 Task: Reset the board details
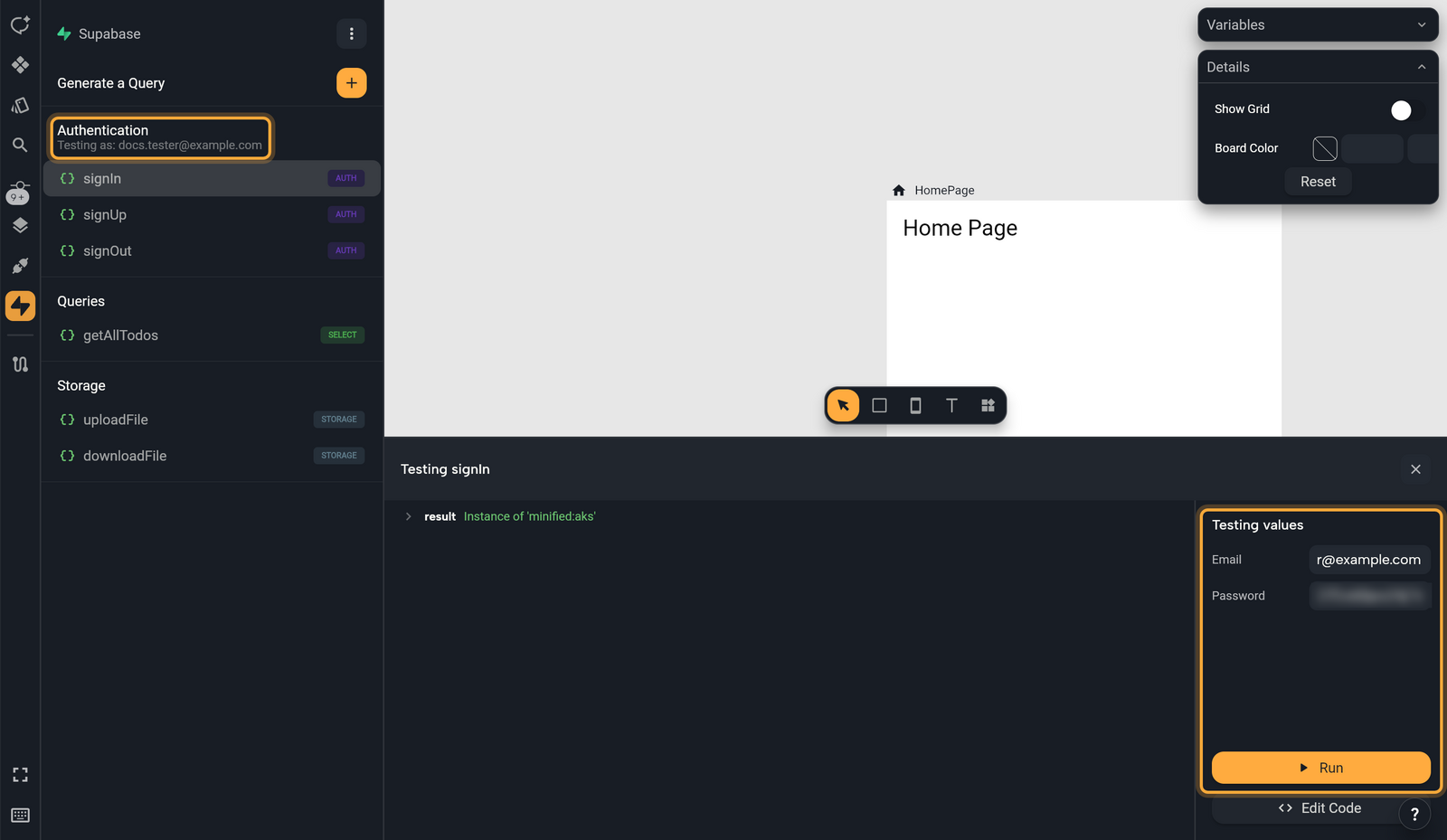click(1318, 182)
